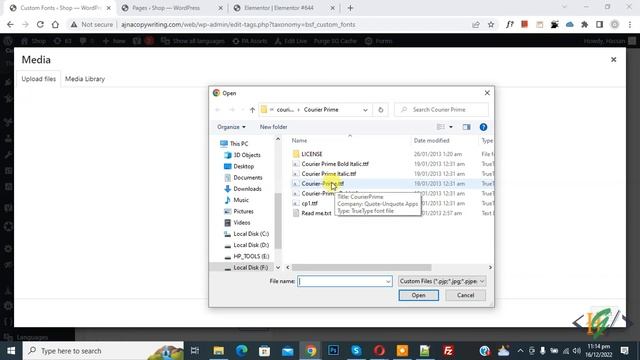Open the LICENSE folder
Image resolution: width=640 pixels, height=360 pixels.
pyautogui.click(x=311, y=154)
